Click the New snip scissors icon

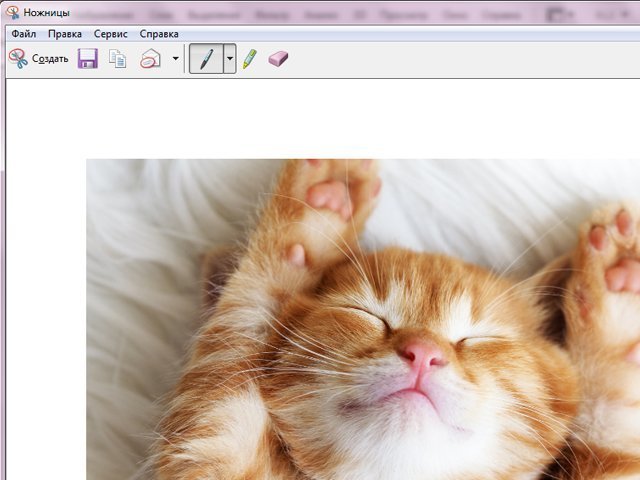[x=18, y=59]
